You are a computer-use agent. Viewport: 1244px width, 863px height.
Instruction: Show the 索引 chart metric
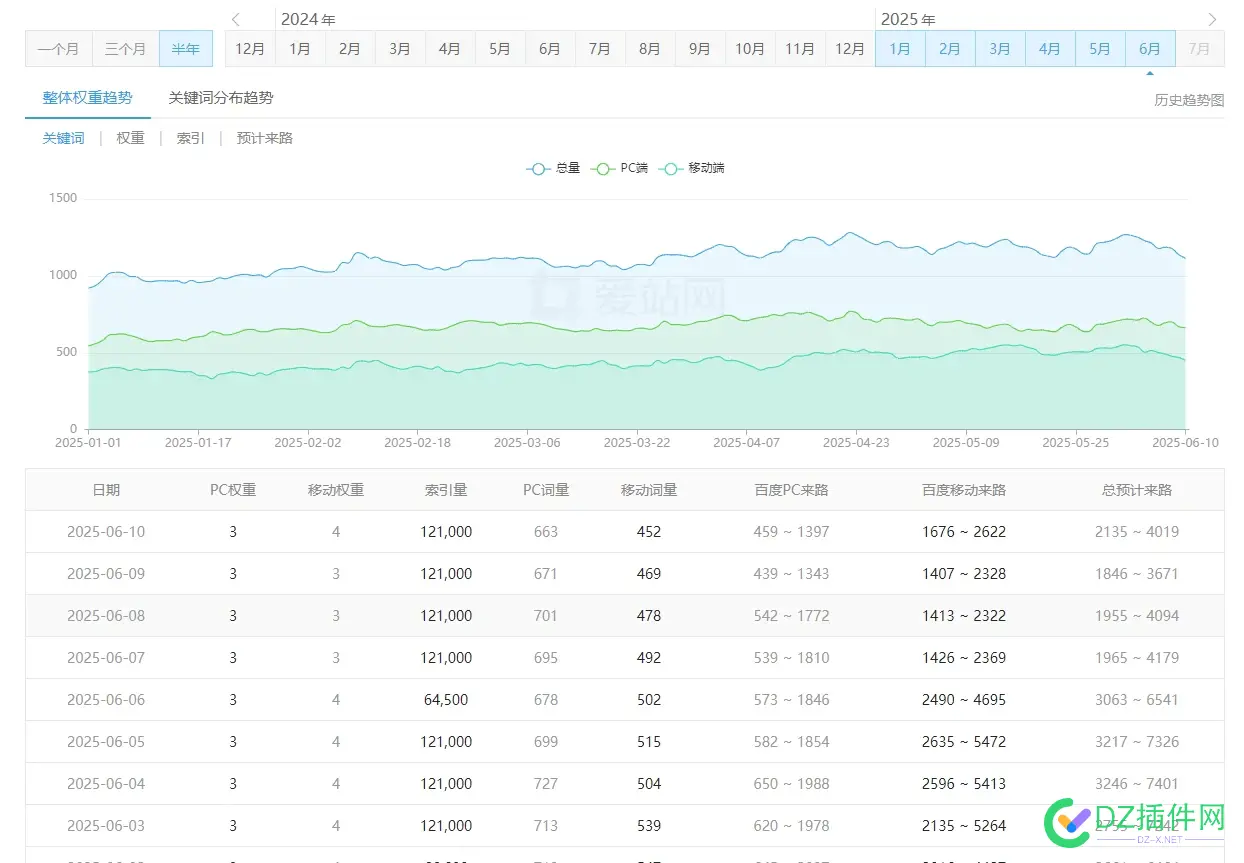click(x=190, y=138)
